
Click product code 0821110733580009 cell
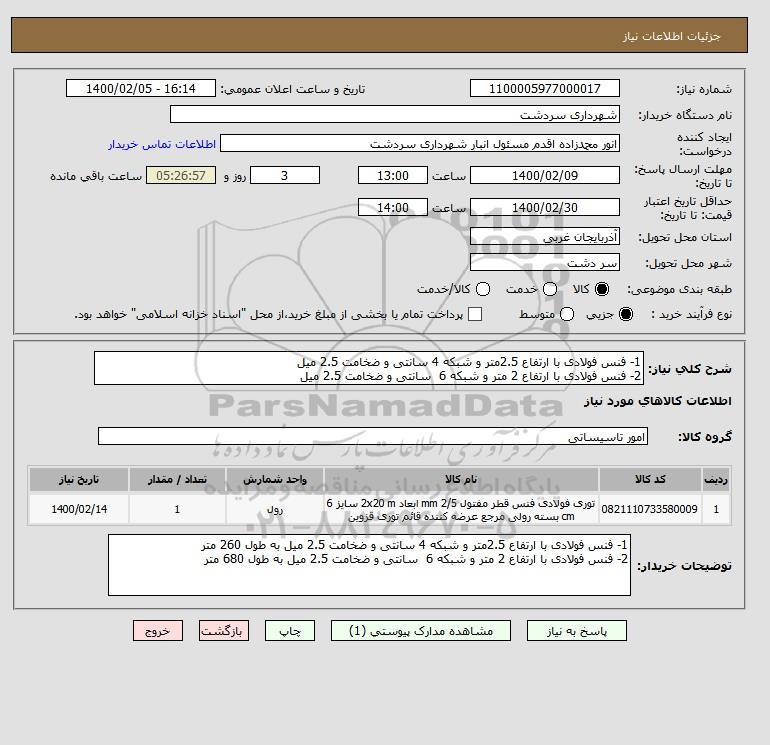tap(650, 509)
